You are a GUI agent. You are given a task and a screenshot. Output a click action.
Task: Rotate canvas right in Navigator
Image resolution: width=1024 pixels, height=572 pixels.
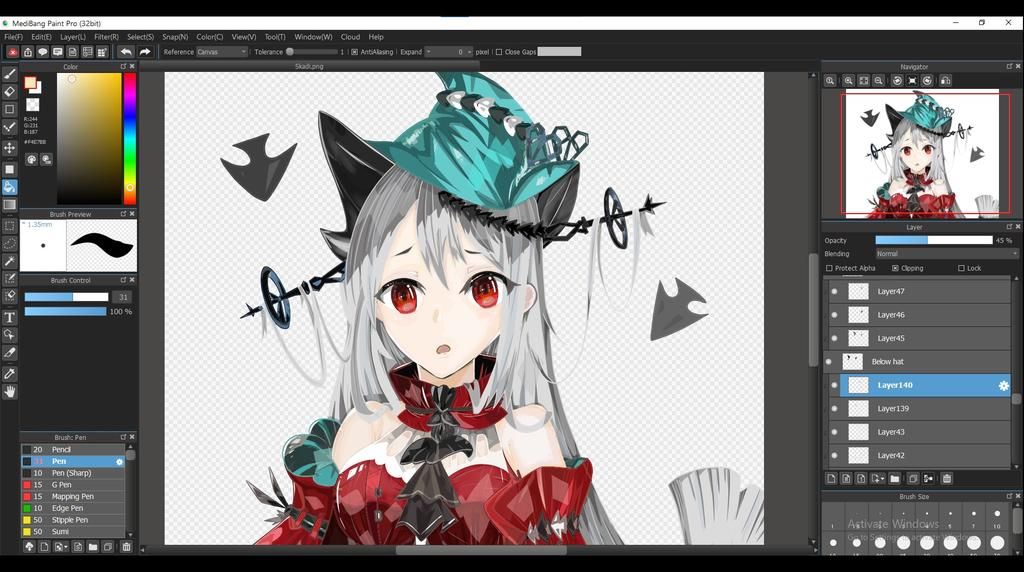927,81
